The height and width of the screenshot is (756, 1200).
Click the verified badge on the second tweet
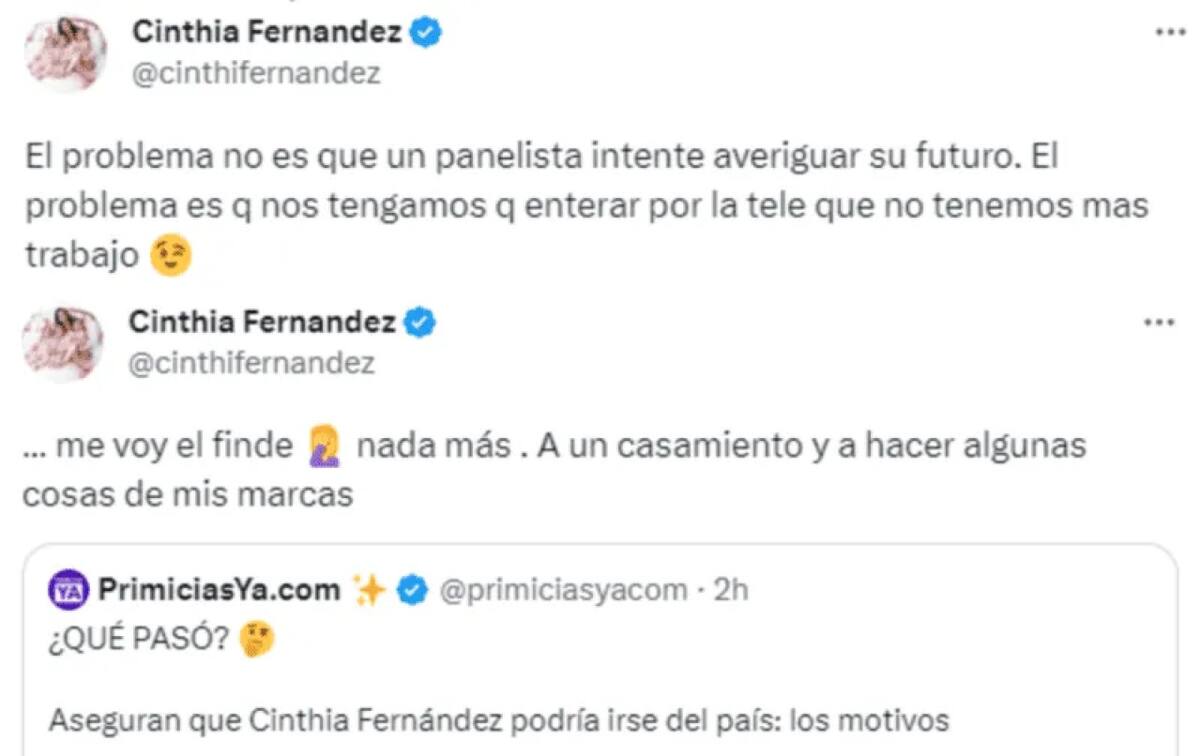point(418,322)
